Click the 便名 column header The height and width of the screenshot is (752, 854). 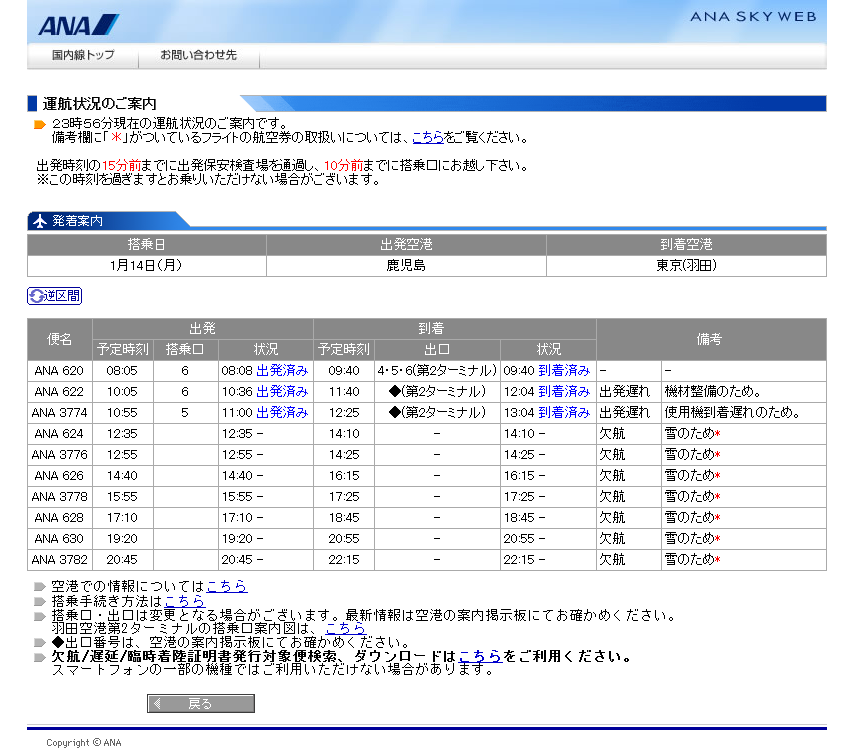(59, 339)
